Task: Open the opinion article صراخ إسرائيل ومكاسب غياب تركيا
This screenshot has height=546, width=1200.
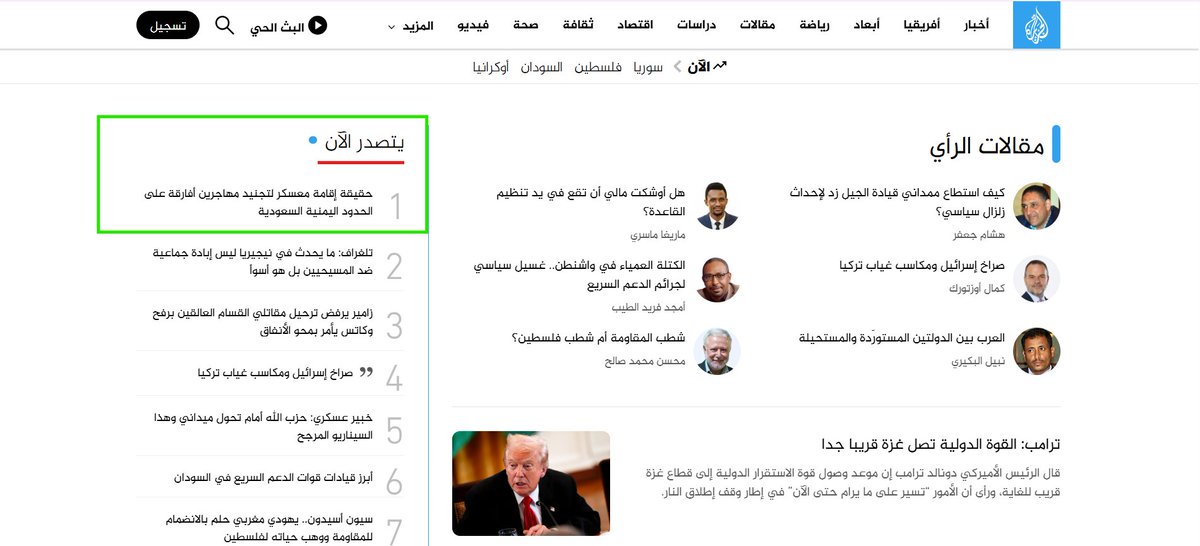Action: [x=922, y=266]
